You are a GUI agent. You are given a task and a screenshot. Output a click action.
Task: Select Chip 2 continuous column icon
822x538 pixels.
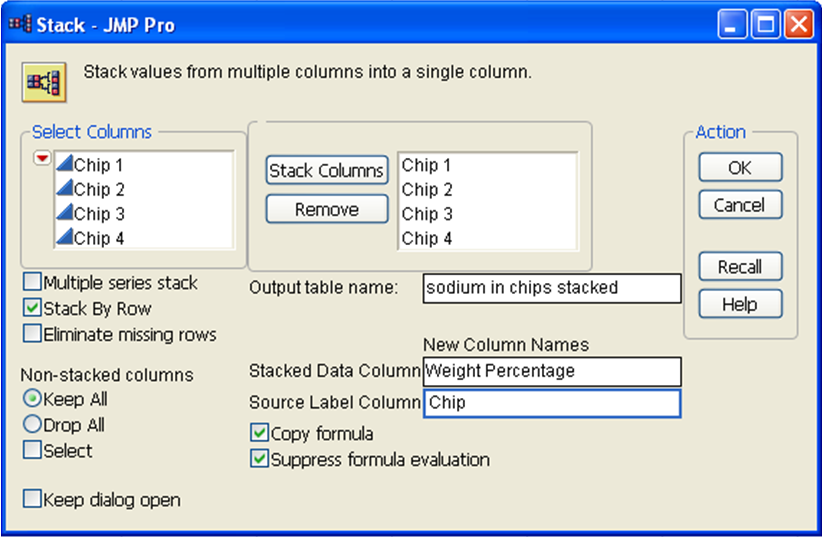pyautogui.click(x=63, y=189)
